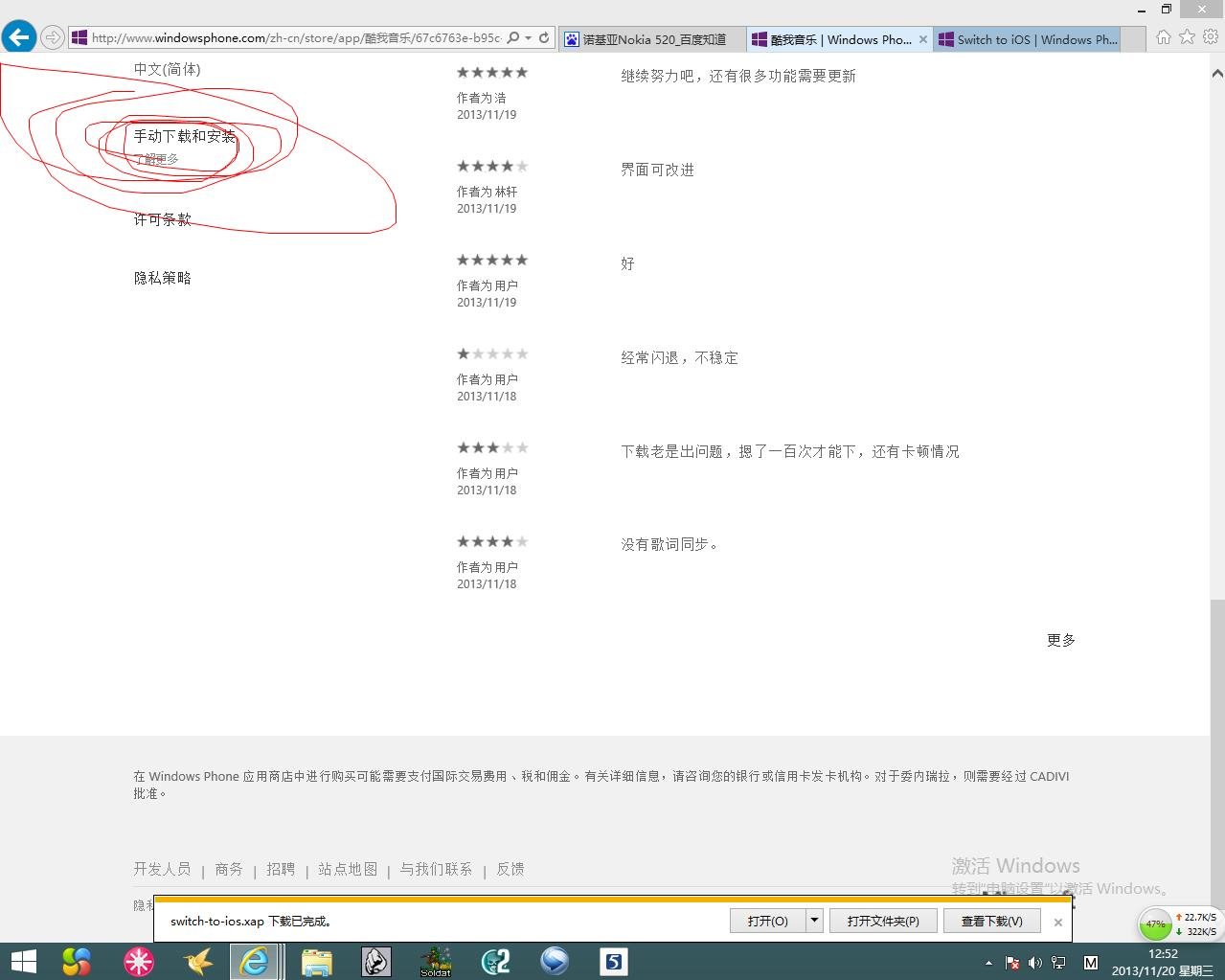The width and height of the screenshot is (1225, 980).
Task: Click the search magnifier in address bar
Action: coord(513,38)
